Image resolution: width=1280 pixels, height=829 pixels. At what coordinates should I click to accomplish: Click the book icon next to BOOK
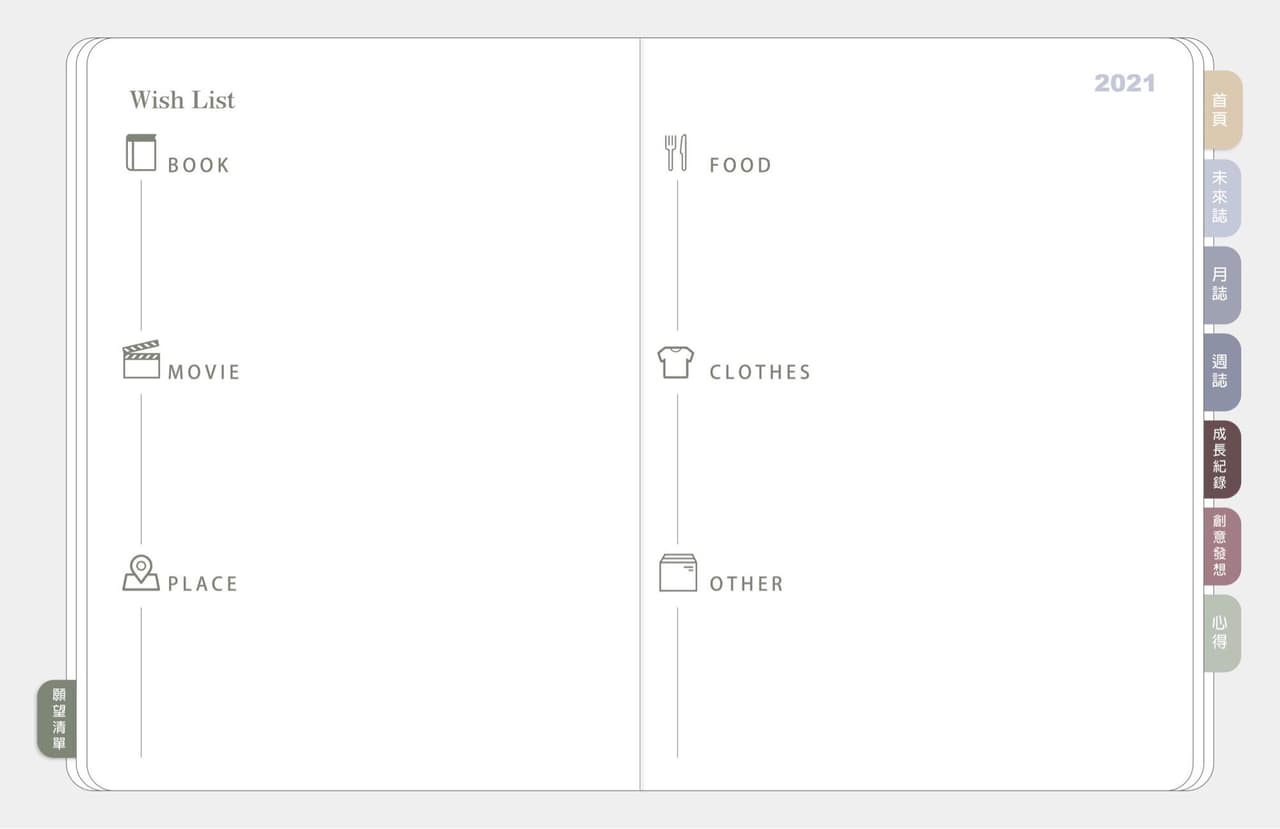tap(141, 153)
